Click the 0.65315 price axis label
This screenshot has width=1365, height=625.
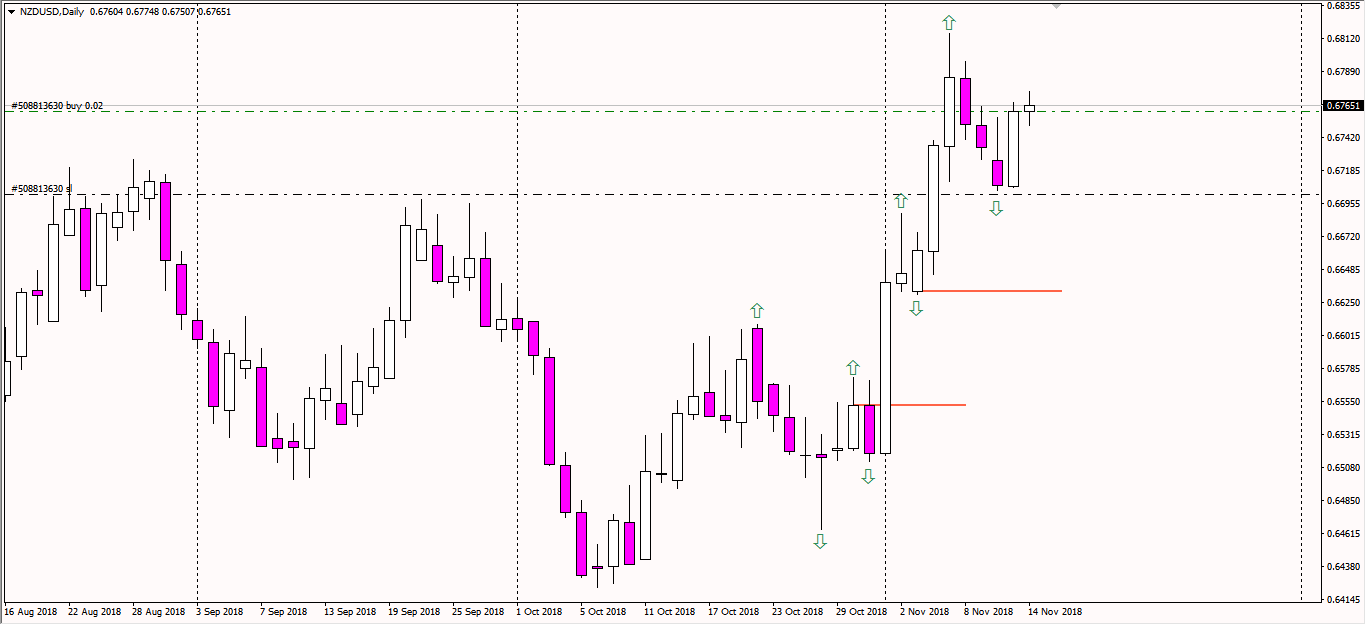point(1343,435)
